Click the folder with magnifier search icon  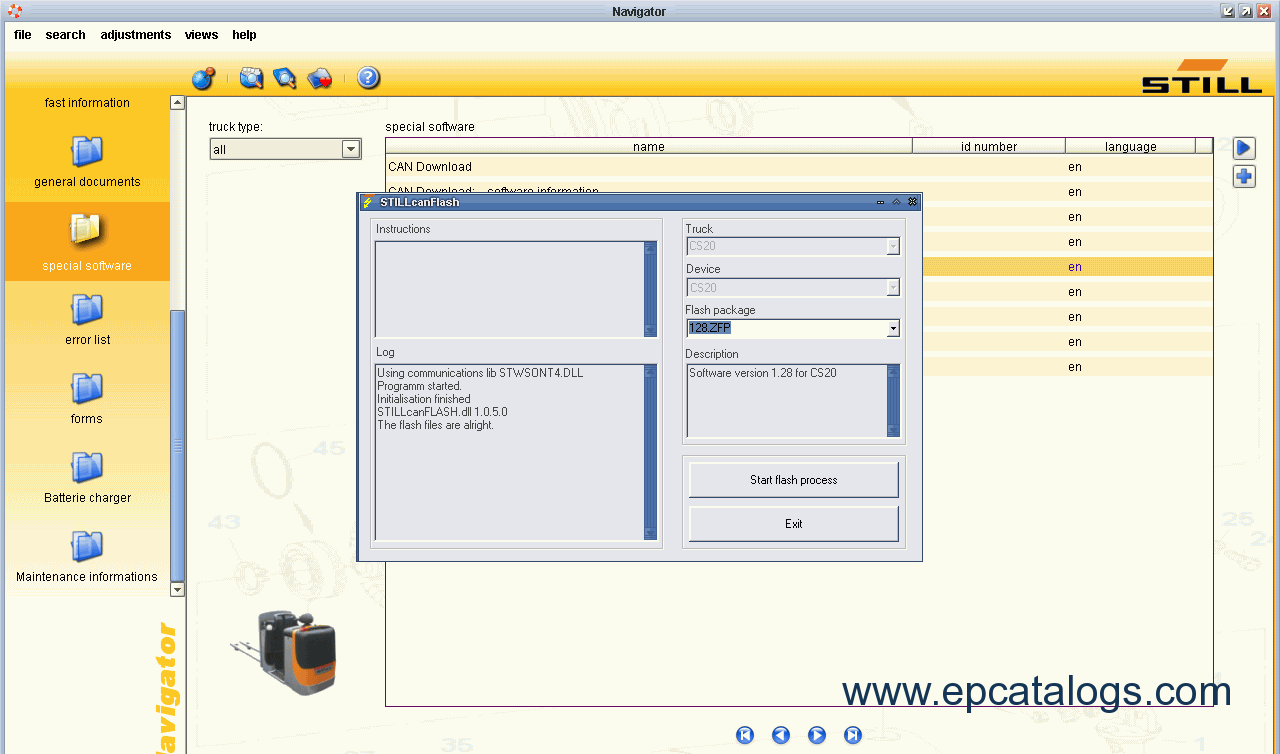coord(251,78)
